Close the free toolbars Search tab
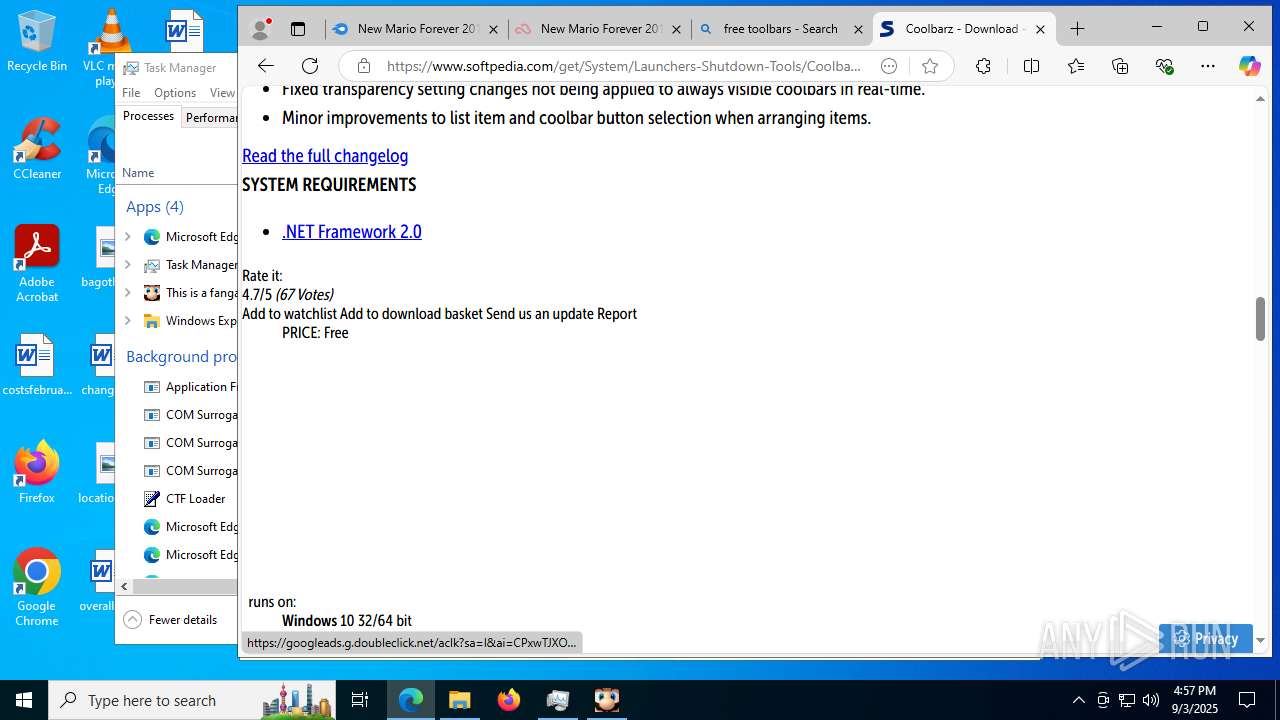The image size is (1280, 720). (858, 30)
